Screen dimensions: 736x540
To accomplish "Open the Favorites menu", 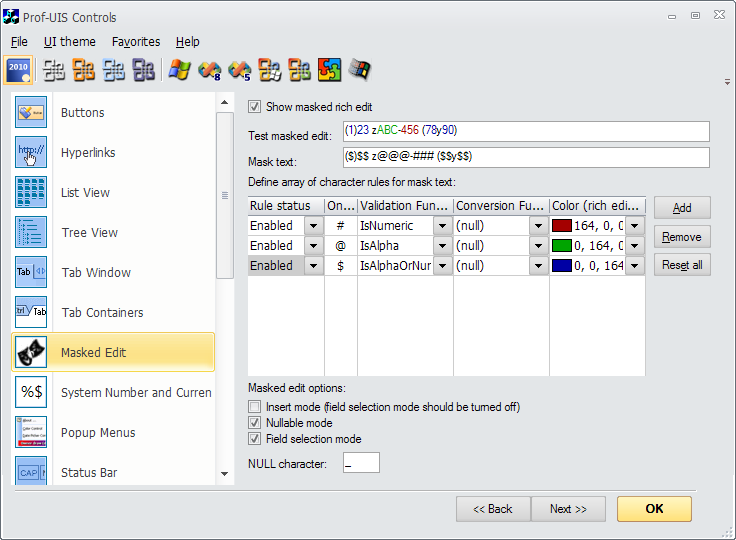I will pyautogui.click(x=136, y=42).
